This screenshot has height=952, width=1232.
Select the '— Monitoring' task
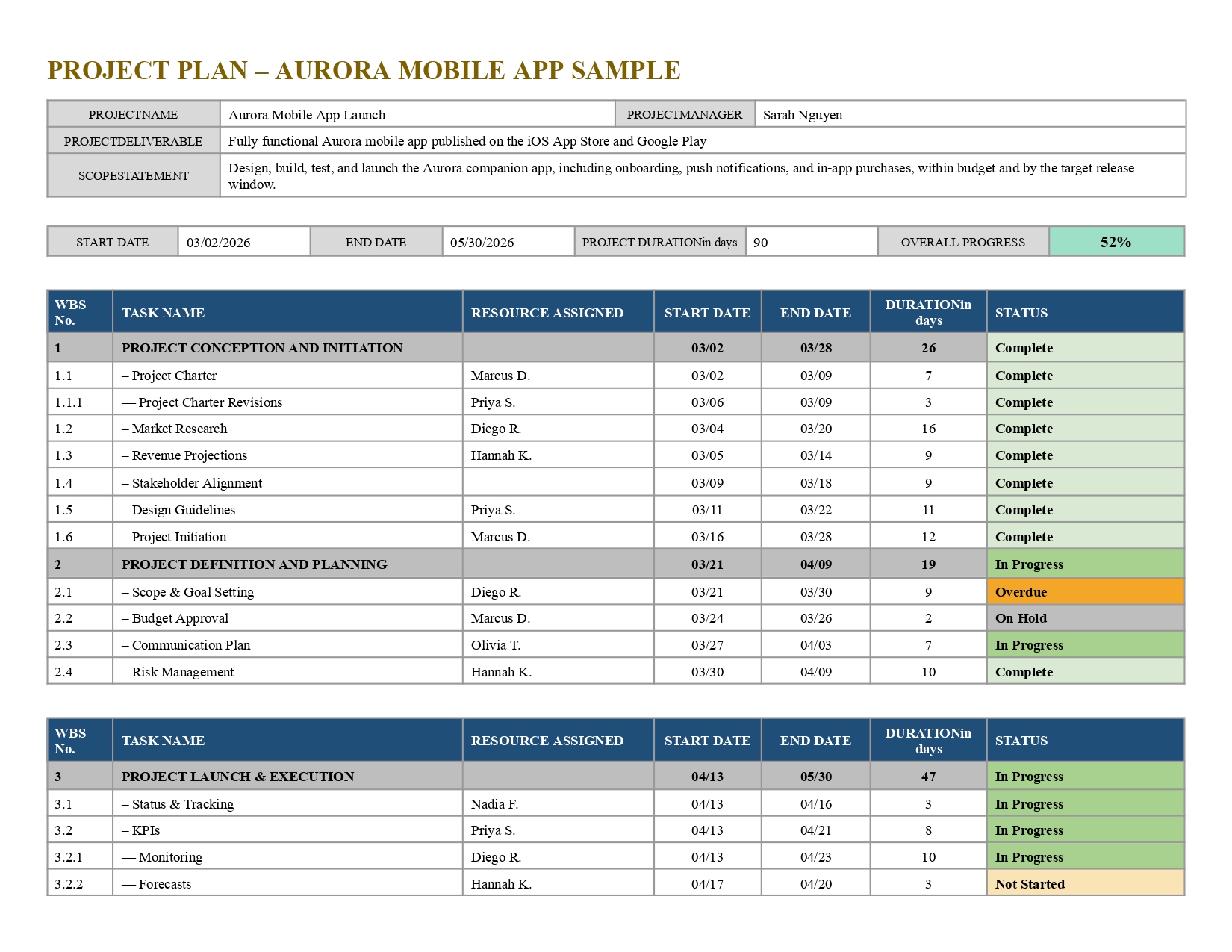pyautogui.click(x=162, y=857)
